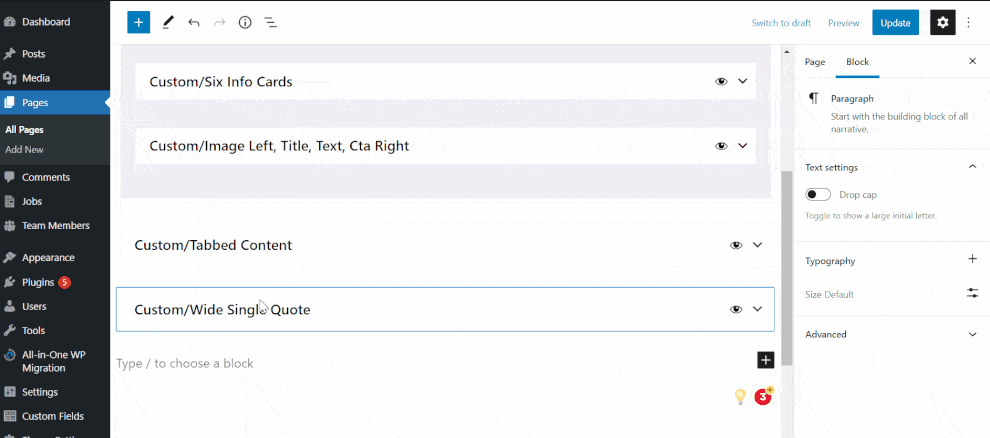This screenshot has height=438, width=990.
Task: Click the Undo arrow icon
Action: point(194,23)
